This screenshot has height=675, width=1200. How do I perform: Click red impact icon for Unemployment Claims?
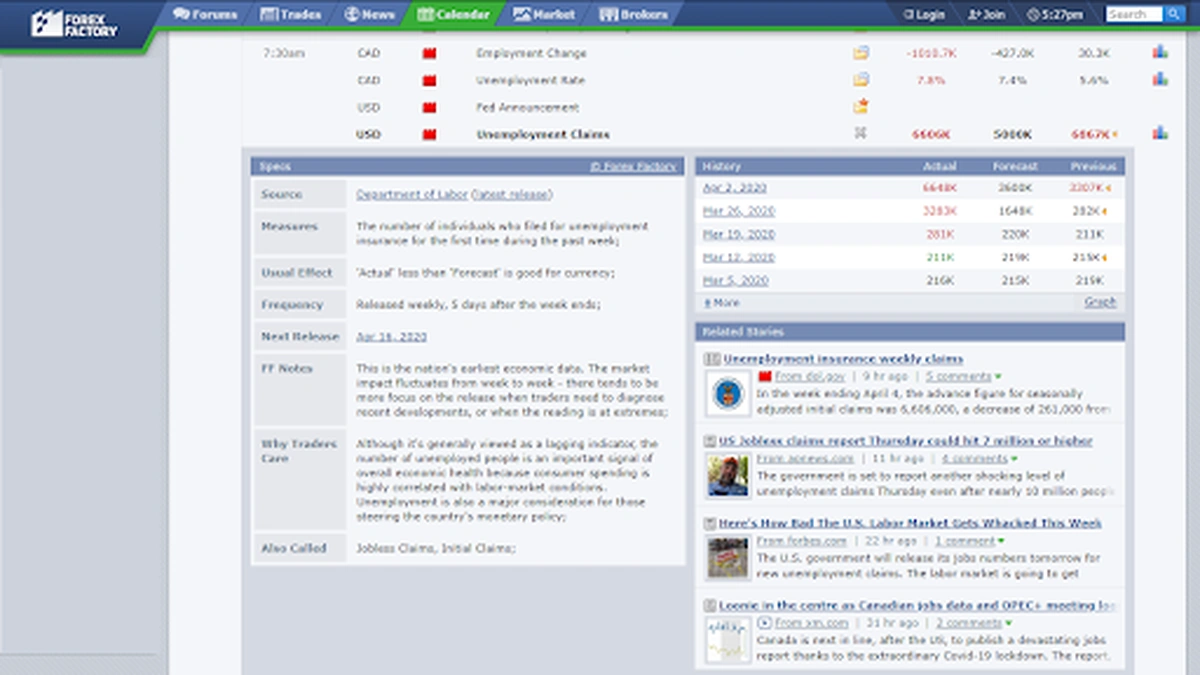tap(430, 134)
